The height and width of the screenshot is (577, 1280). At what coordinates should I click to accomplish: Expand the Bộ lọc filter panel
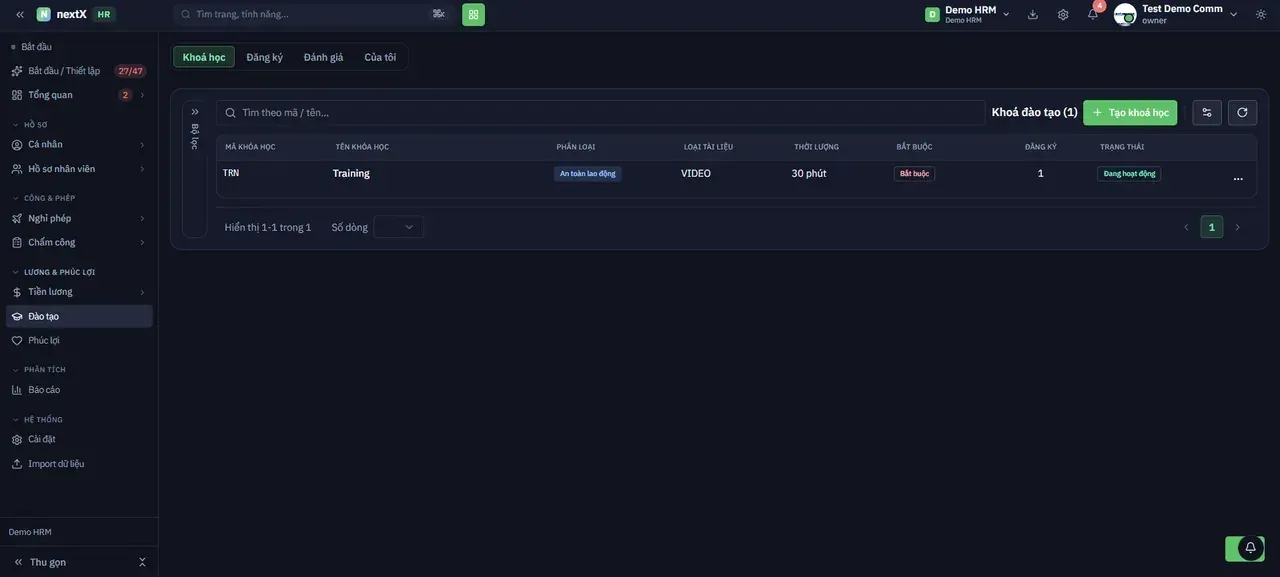coord(195,112)
